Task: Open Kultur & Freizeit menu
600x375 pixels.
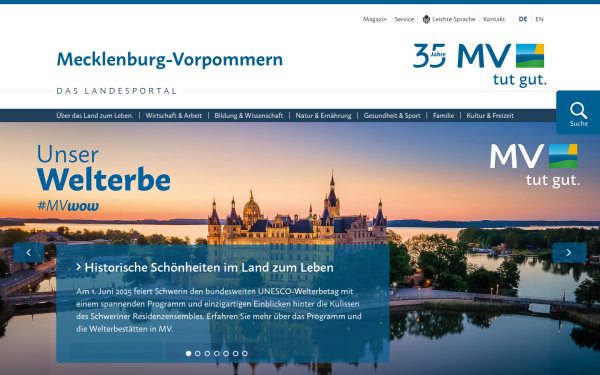Action: click(490, 116)
